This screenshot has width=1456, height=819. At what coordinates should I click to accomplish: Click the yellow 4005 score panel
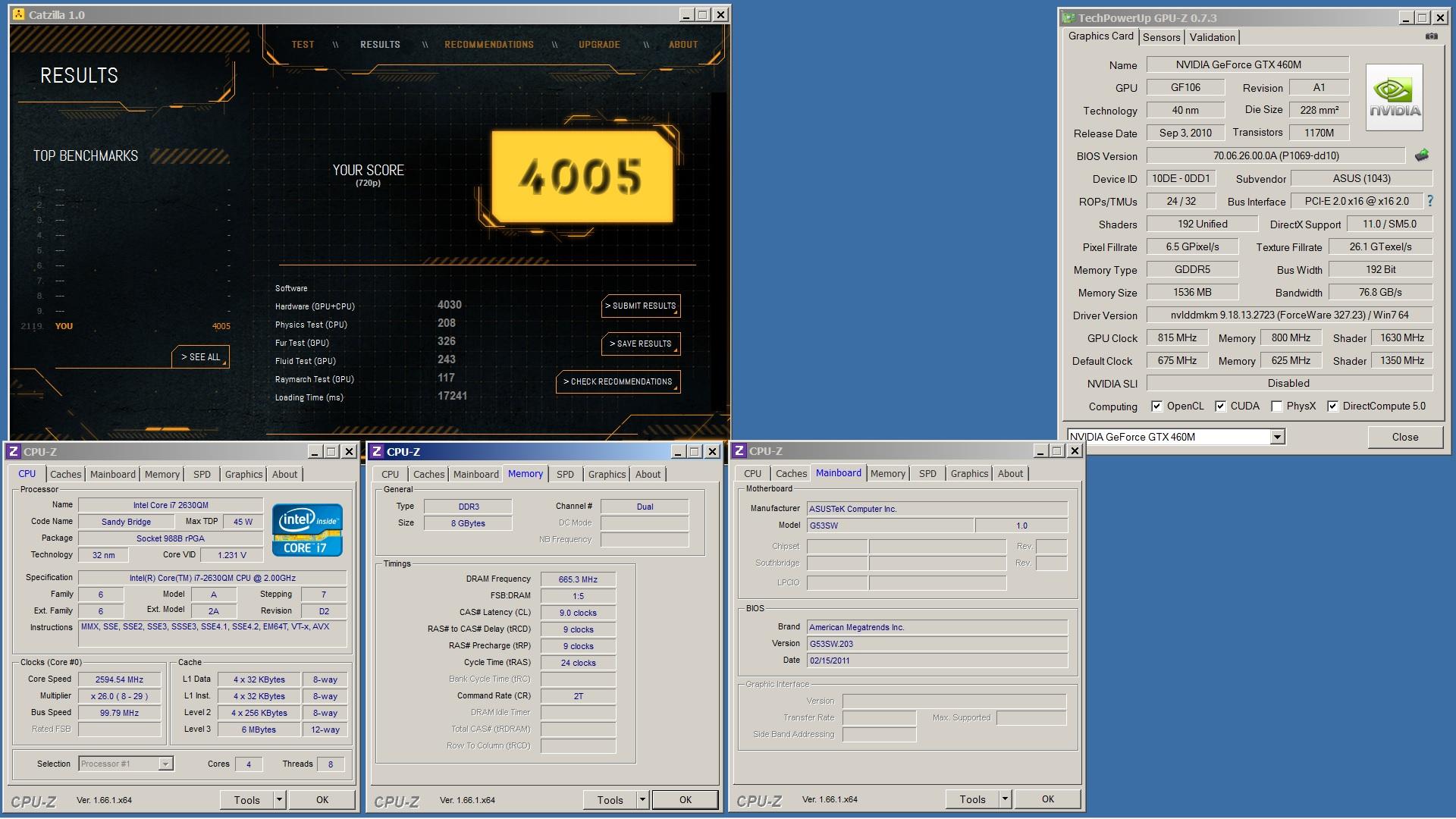582,176
